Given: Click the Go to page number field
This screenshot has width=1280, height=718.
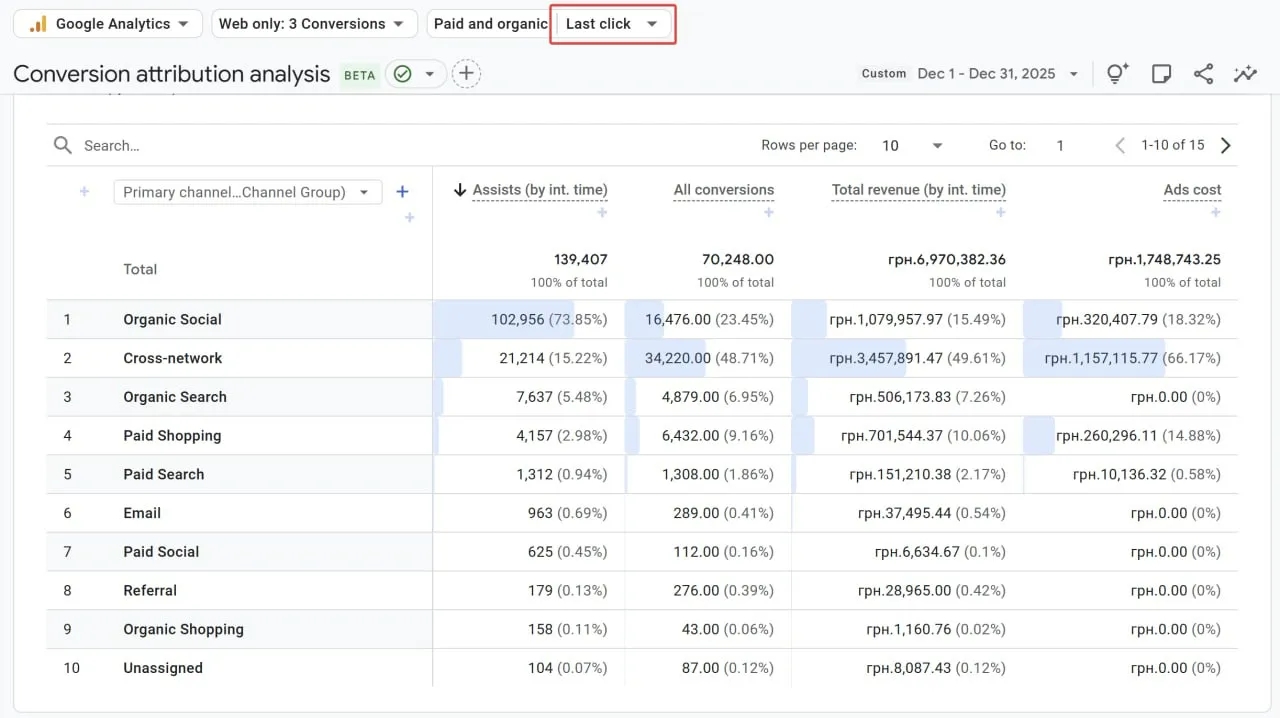Looking at the screenshot, I should coord(1060,146).
